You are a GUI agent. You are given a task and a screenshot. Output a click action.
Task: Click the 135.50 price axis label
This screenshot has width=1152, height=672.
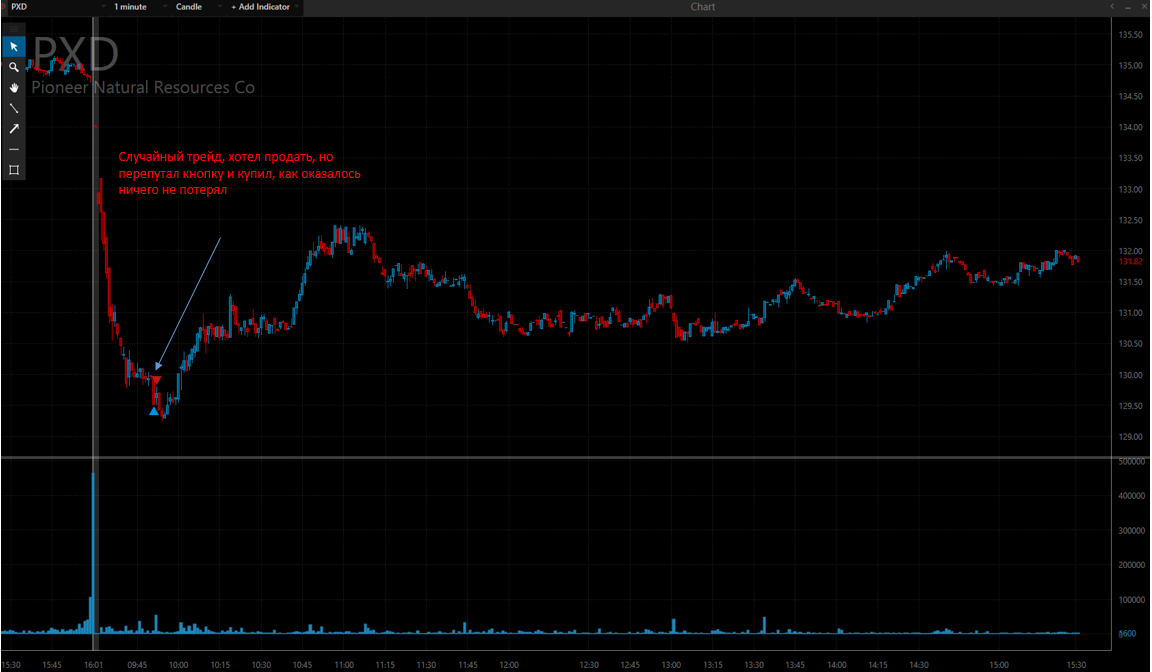pos(1131,35)
